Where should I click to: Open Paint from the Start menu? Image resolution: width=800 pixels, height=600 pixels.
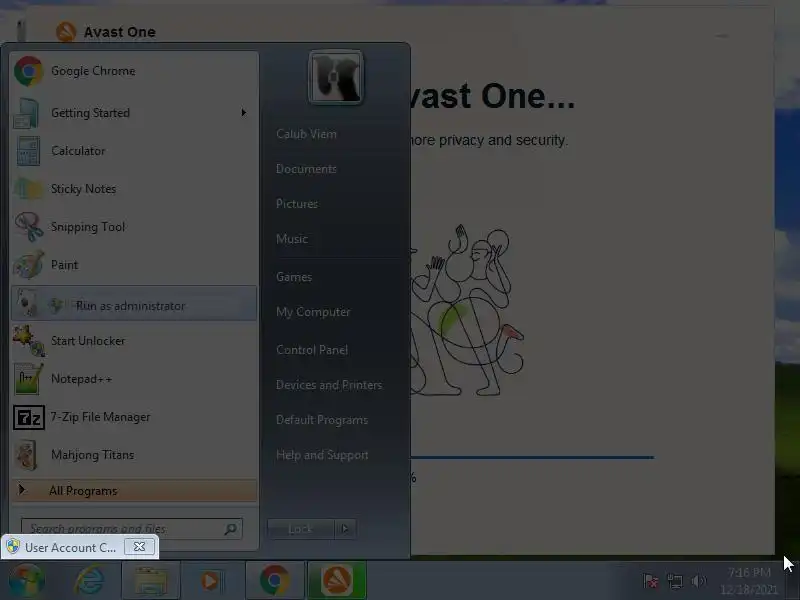pos(134,265)
